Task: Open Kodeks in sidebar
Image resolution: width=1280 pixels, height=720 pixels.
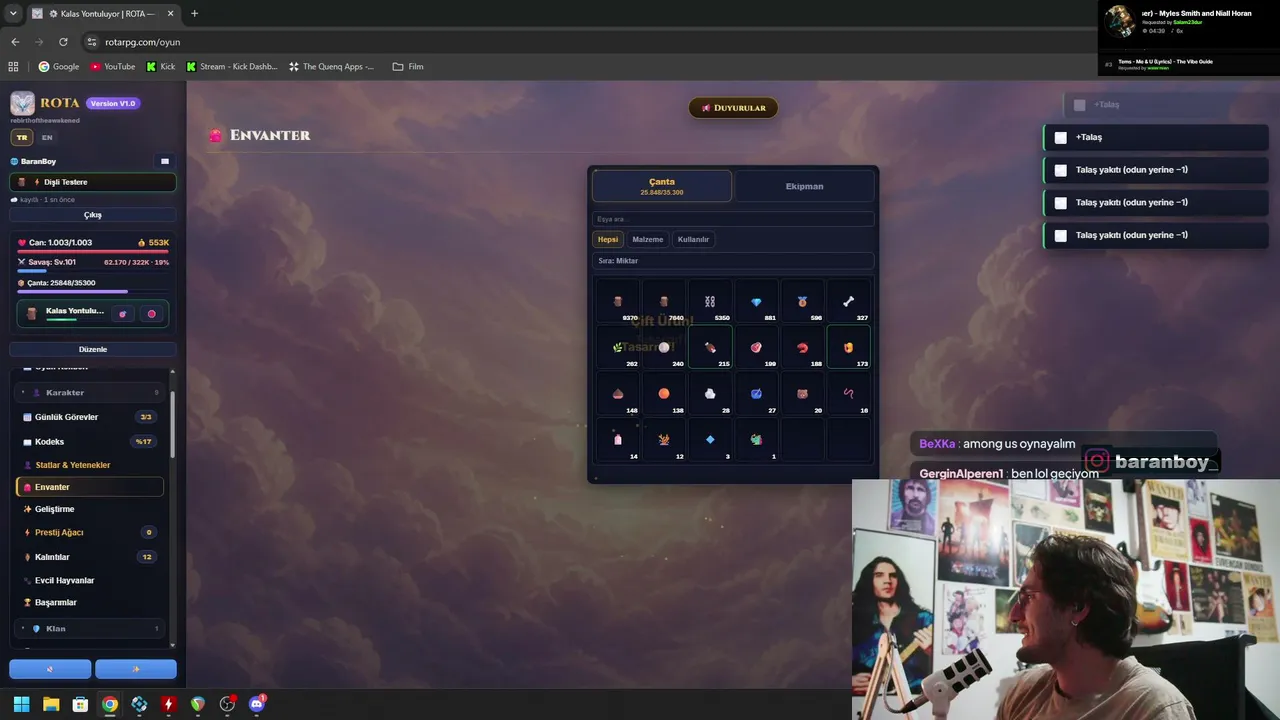Action: [90, 442]
